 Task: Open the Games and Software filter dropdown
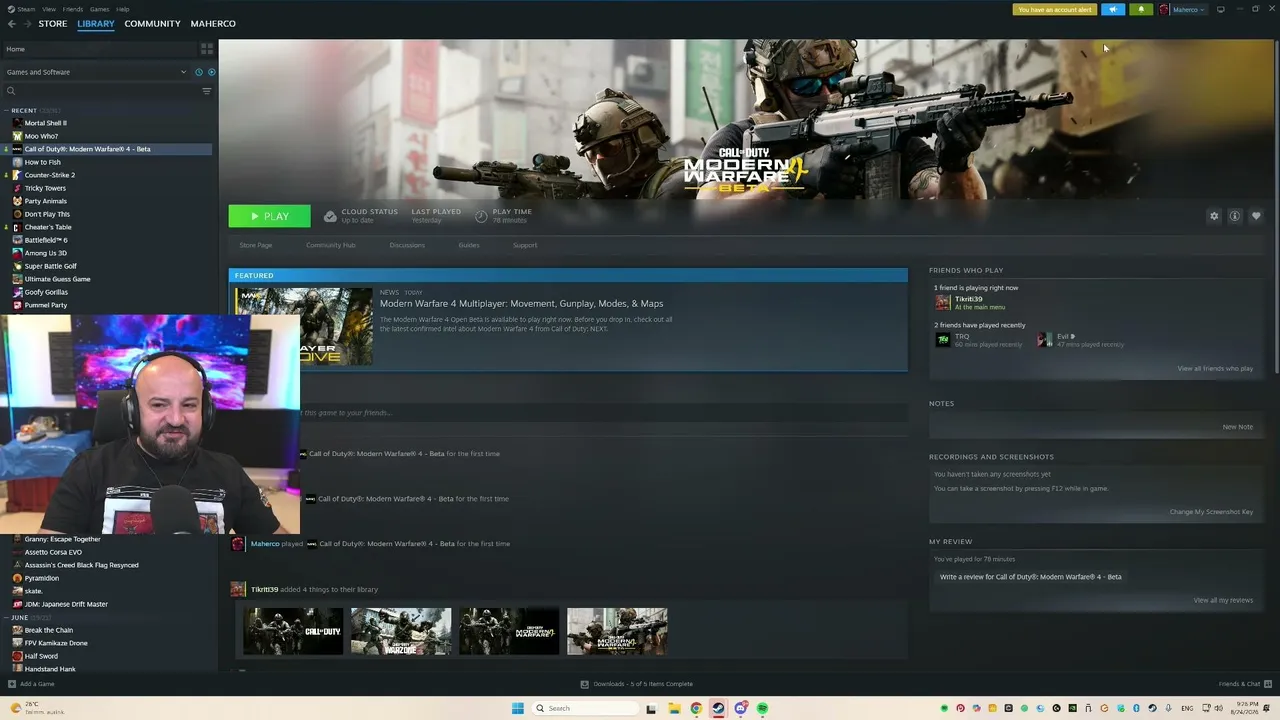tap(96, 72)
